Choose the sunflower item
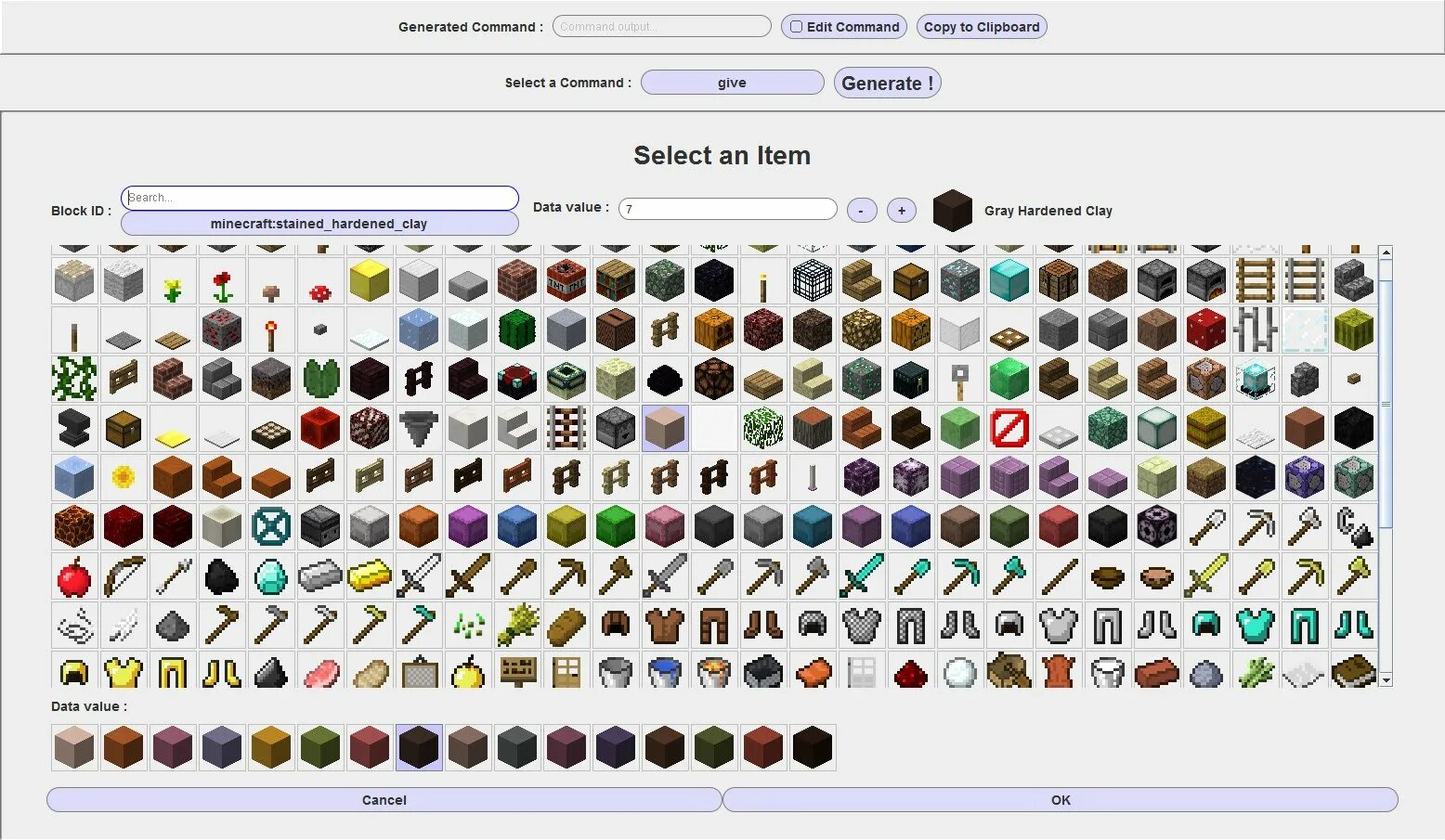This screenshot has height=840, width=1445. pos(124,477)
